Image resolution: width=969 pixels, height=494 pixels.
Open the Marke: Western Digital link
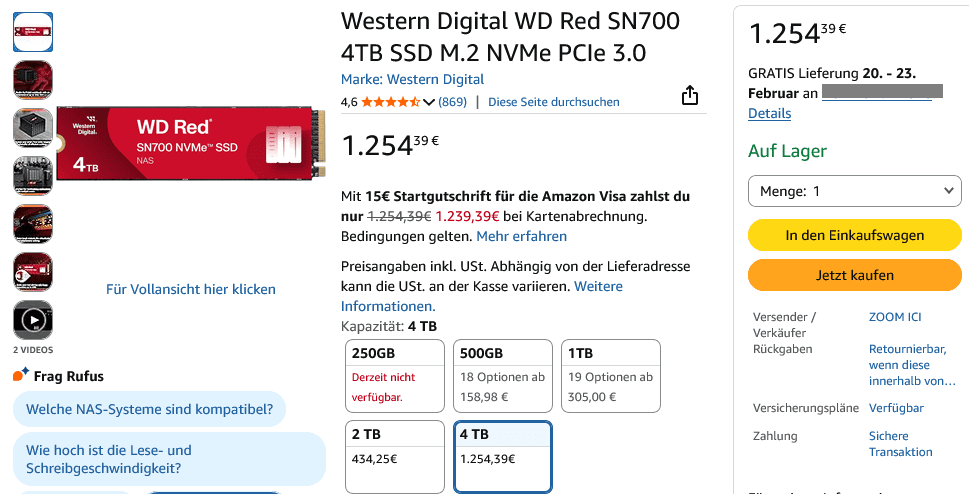click(x=412, y=79)
